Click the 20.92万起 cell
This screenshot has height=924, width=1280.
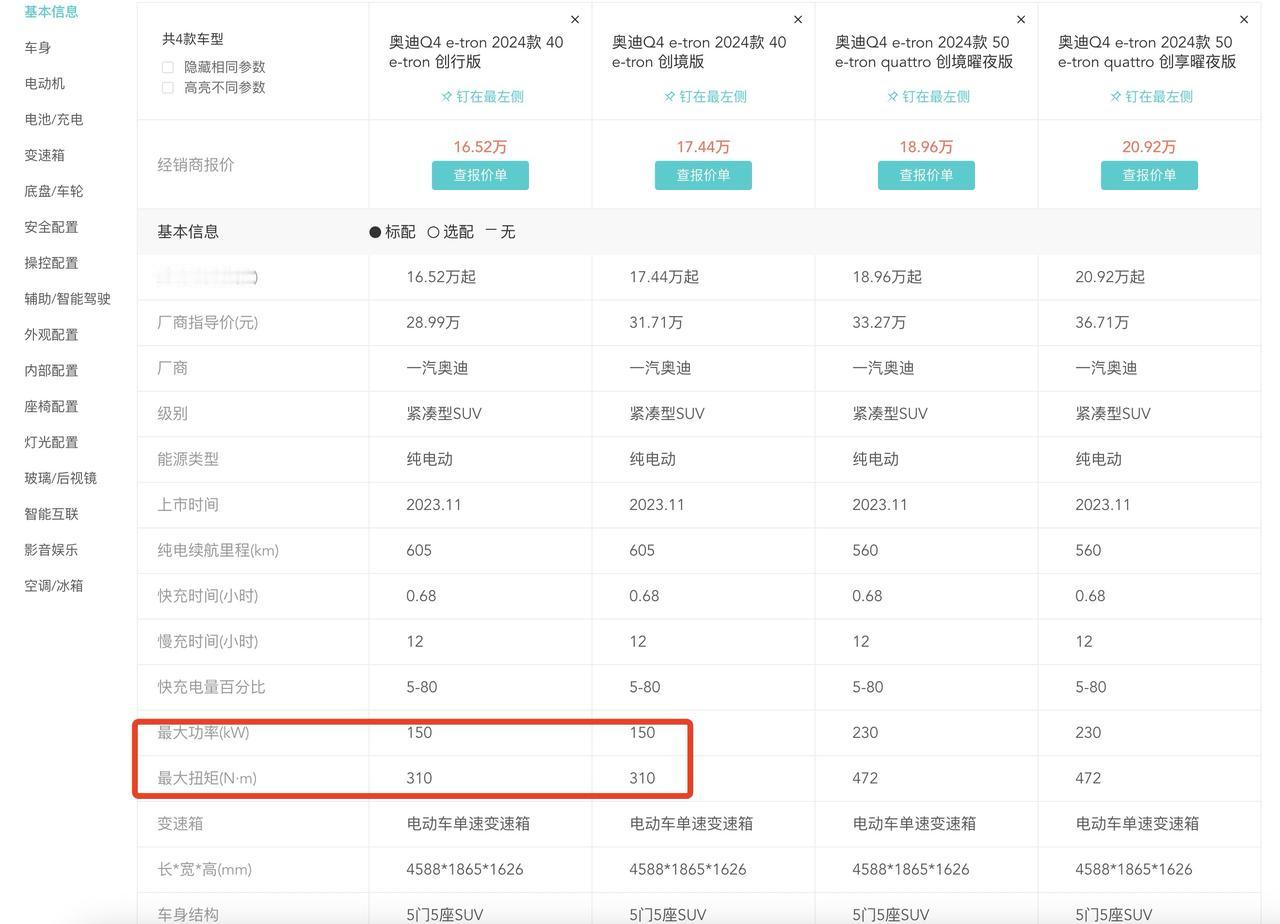pos(1110,277)
